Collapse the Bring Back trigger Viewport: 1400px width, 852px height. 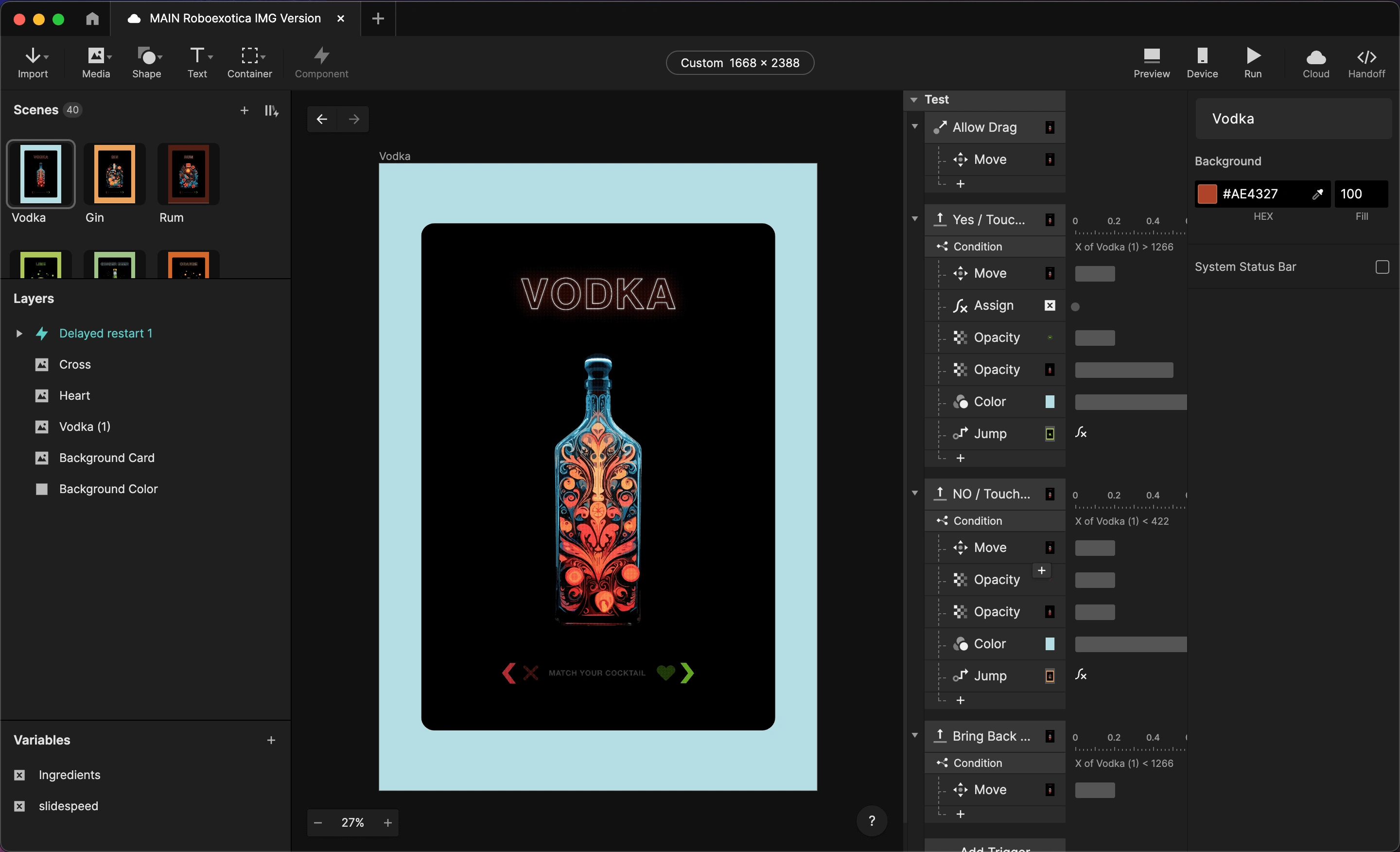point(915,735)
